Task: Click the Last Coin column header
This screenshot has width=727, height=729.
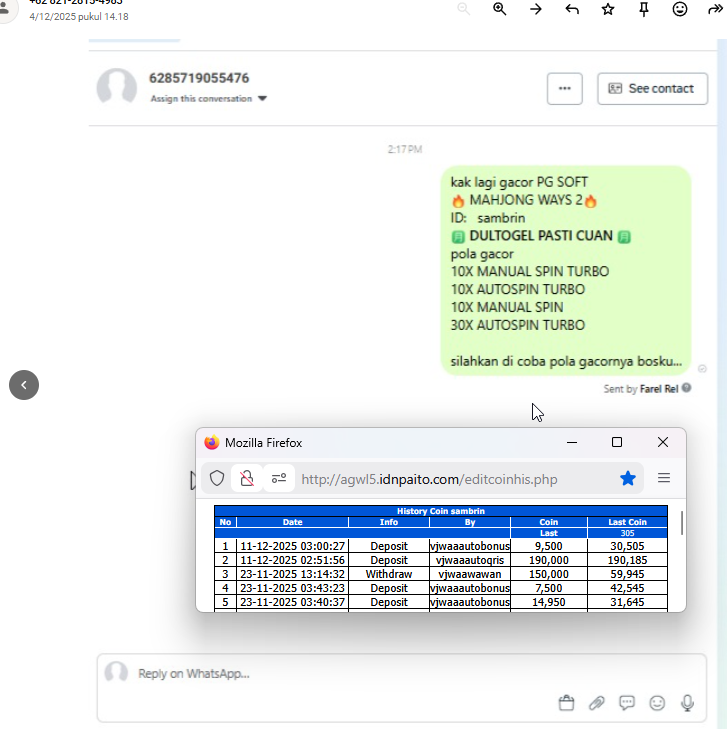Action: 628,522
